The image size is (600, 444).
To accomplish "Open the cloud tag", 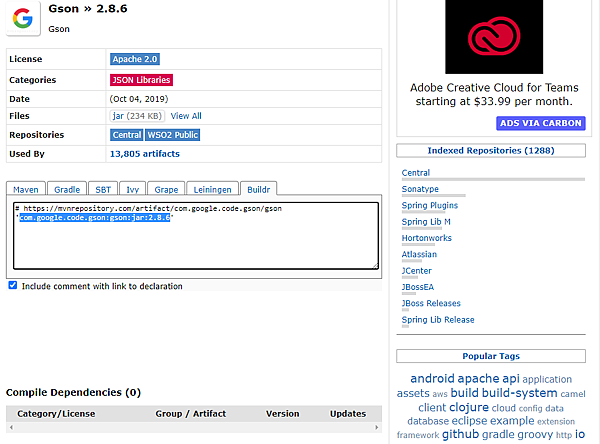I will (x=504, y=408).
